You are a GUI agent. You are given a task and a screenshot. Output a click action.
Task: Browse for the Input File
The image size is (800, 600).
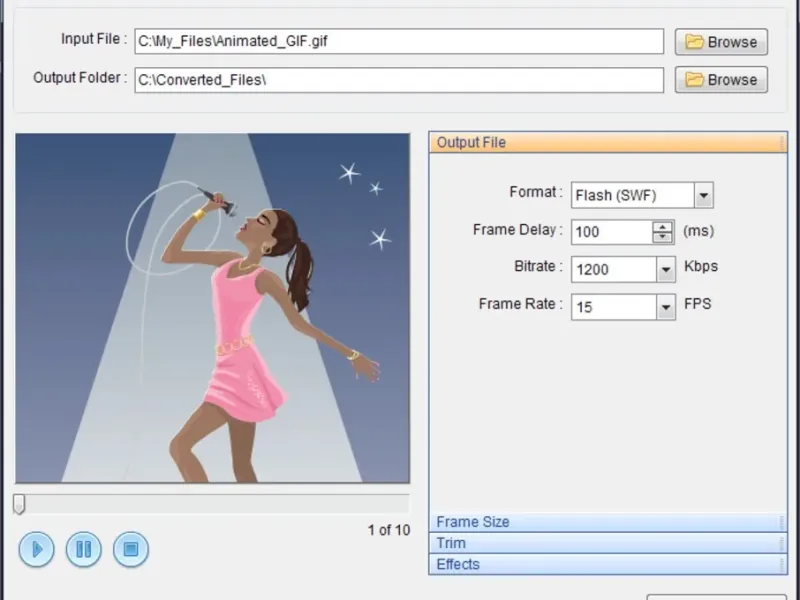pyautogui.click(x=721, y=42)
